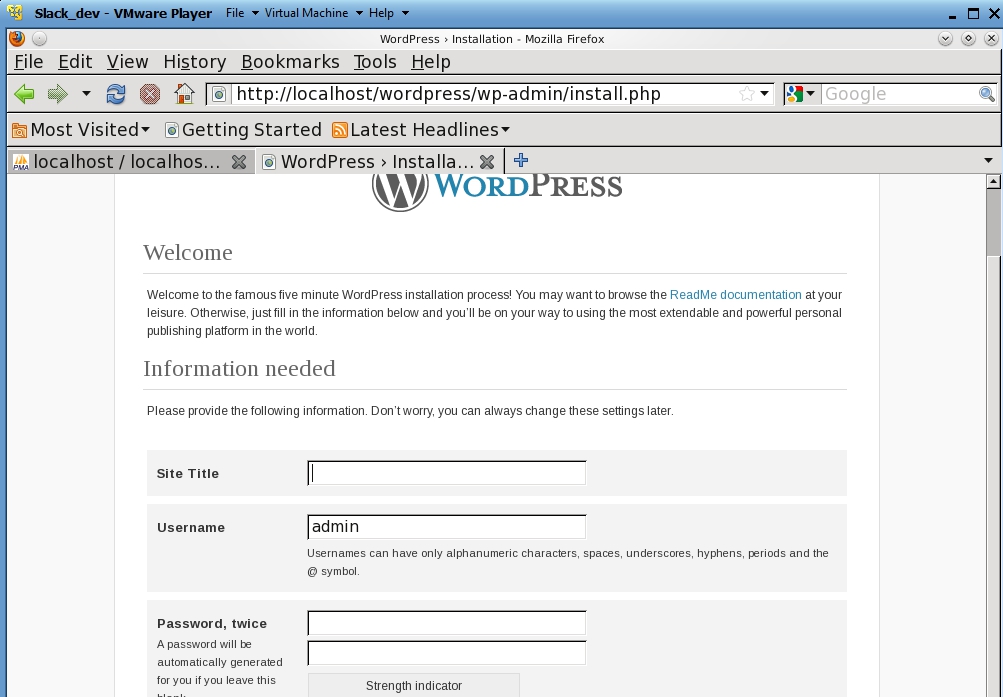Open the VMware Player Help menu
1003x697 pixels.
[388, 13]
